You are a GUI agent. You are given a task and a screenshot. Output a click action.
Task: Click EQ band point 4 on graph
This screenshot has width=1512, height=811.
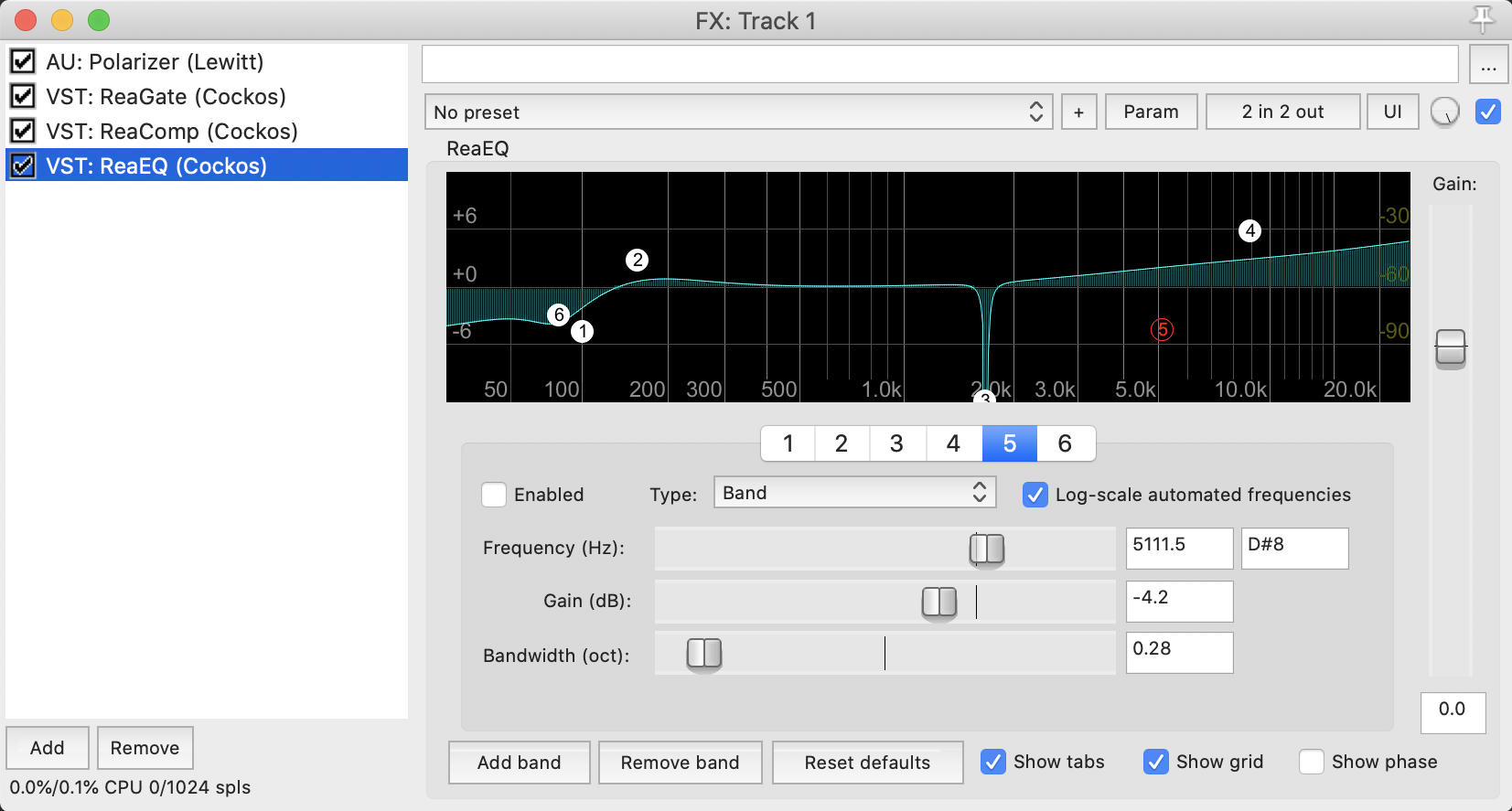(1249, 230)
